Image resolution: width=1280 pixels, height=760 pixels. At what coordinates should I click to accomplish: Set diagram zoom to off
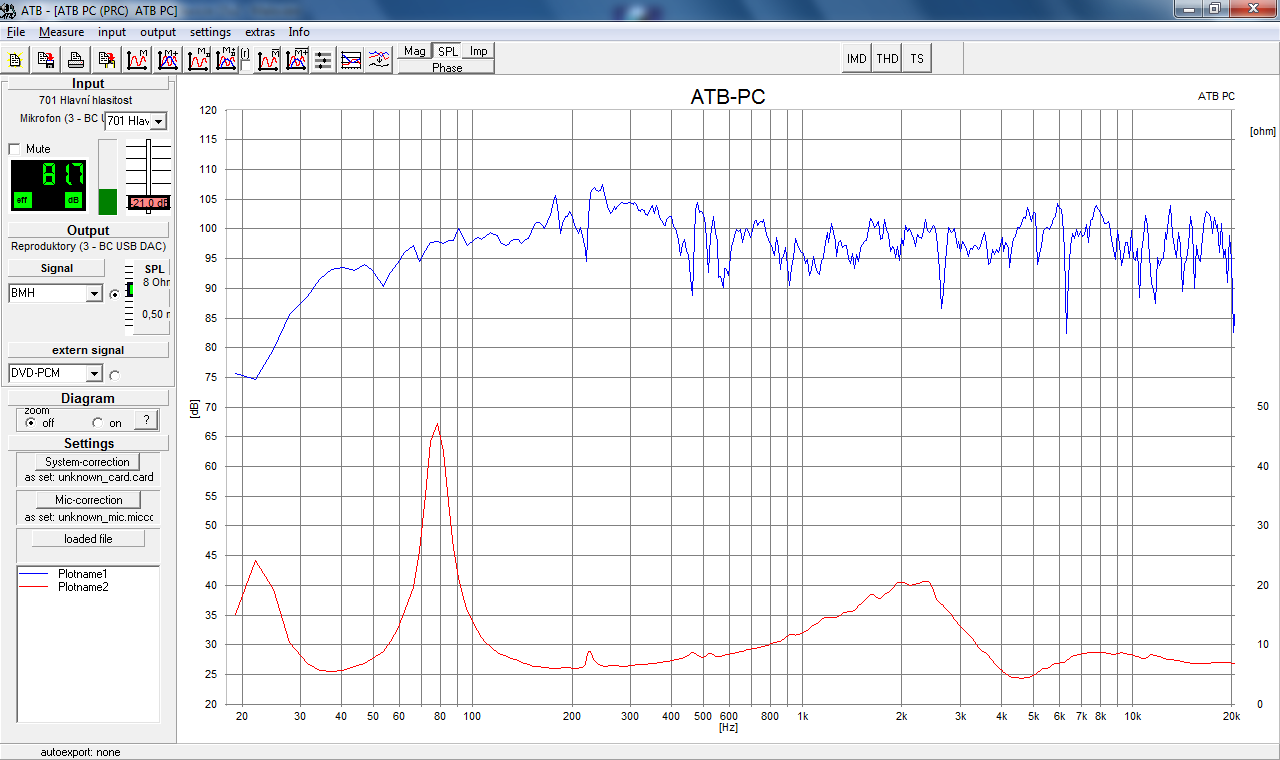[x=31, y=423]
